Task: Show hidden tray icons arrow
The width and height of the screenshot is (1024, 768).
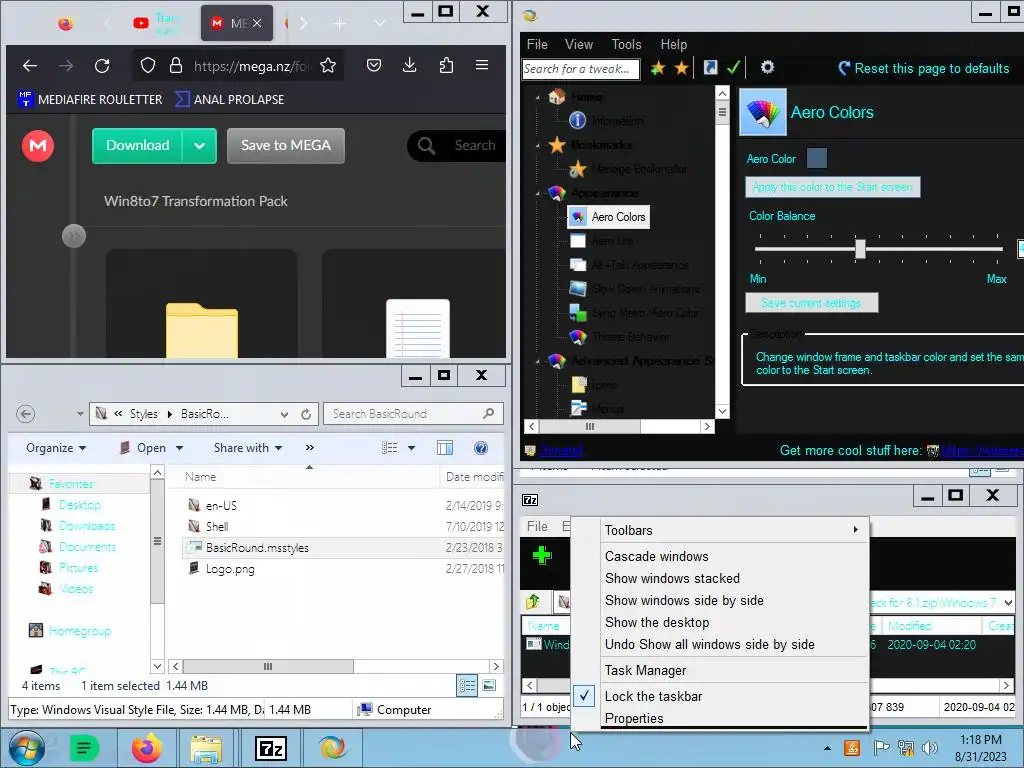Action: click(827, 748)
